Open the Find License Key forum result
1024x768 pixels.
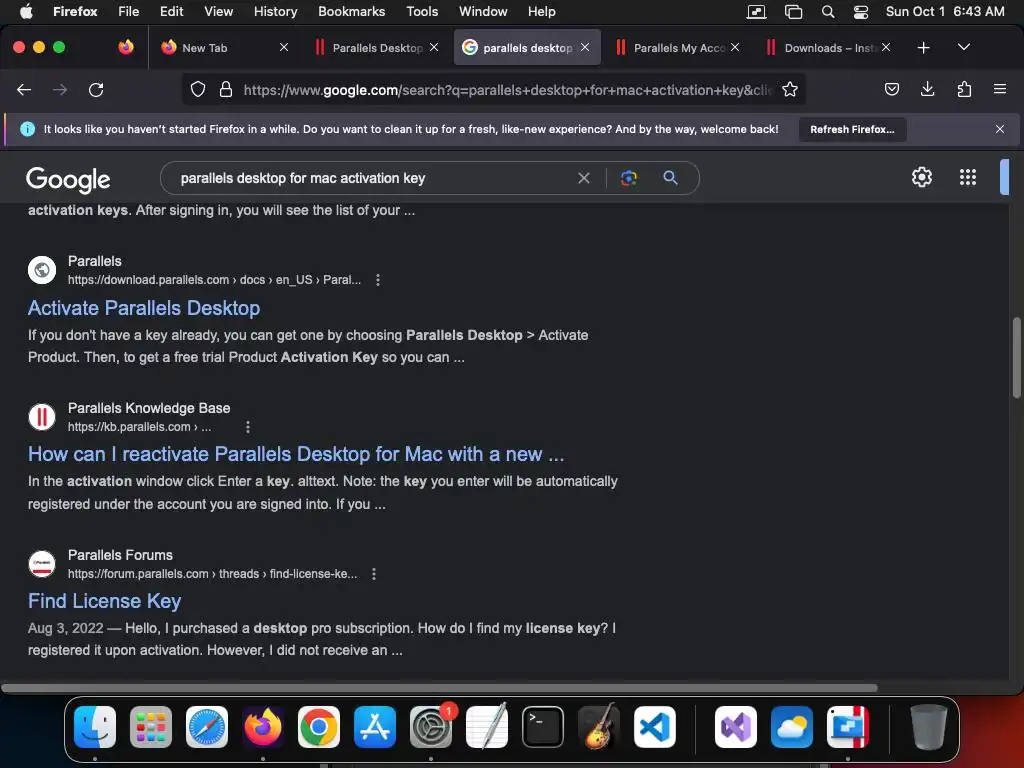(x=104, y=601)
